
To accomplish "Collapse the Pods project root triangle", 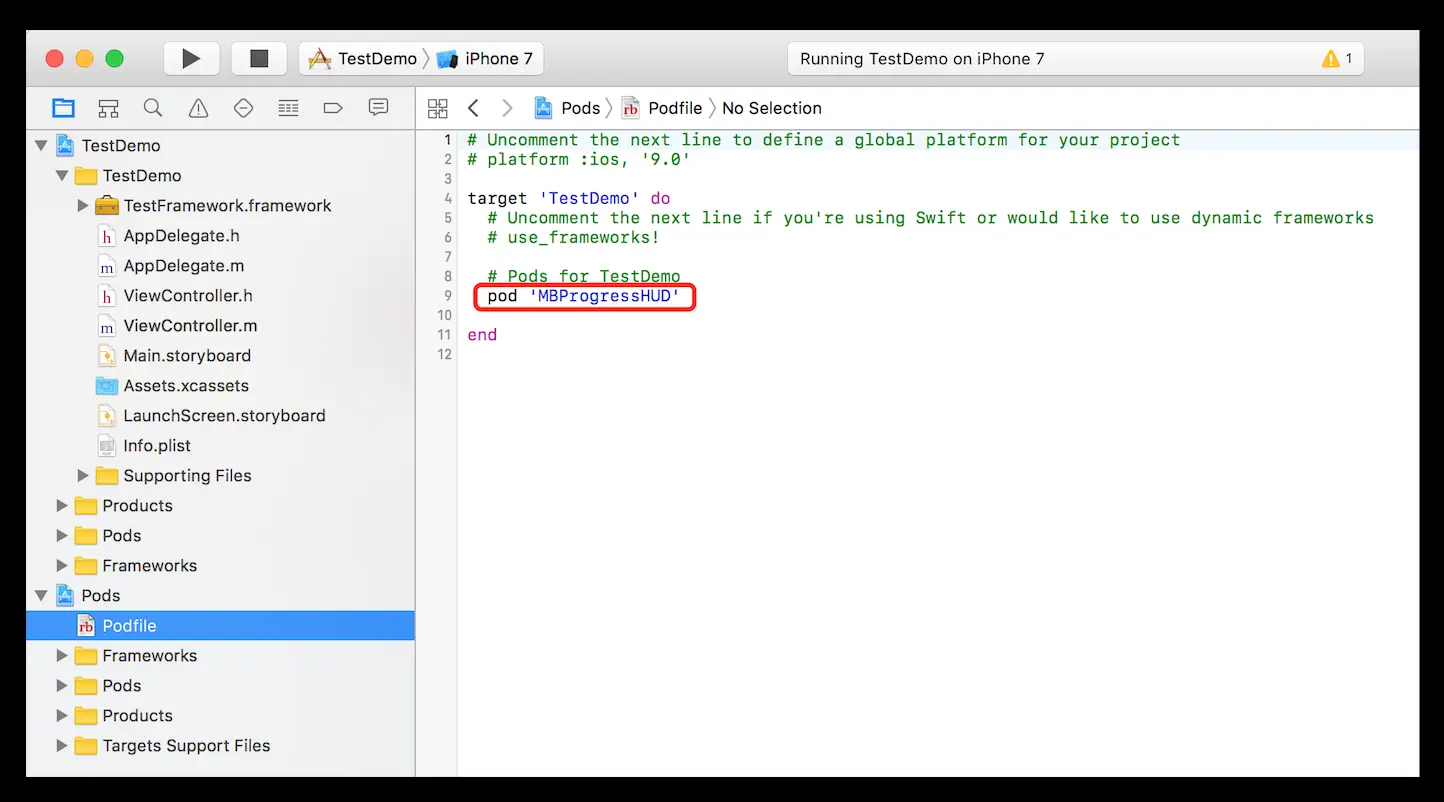I will [41, 596].
